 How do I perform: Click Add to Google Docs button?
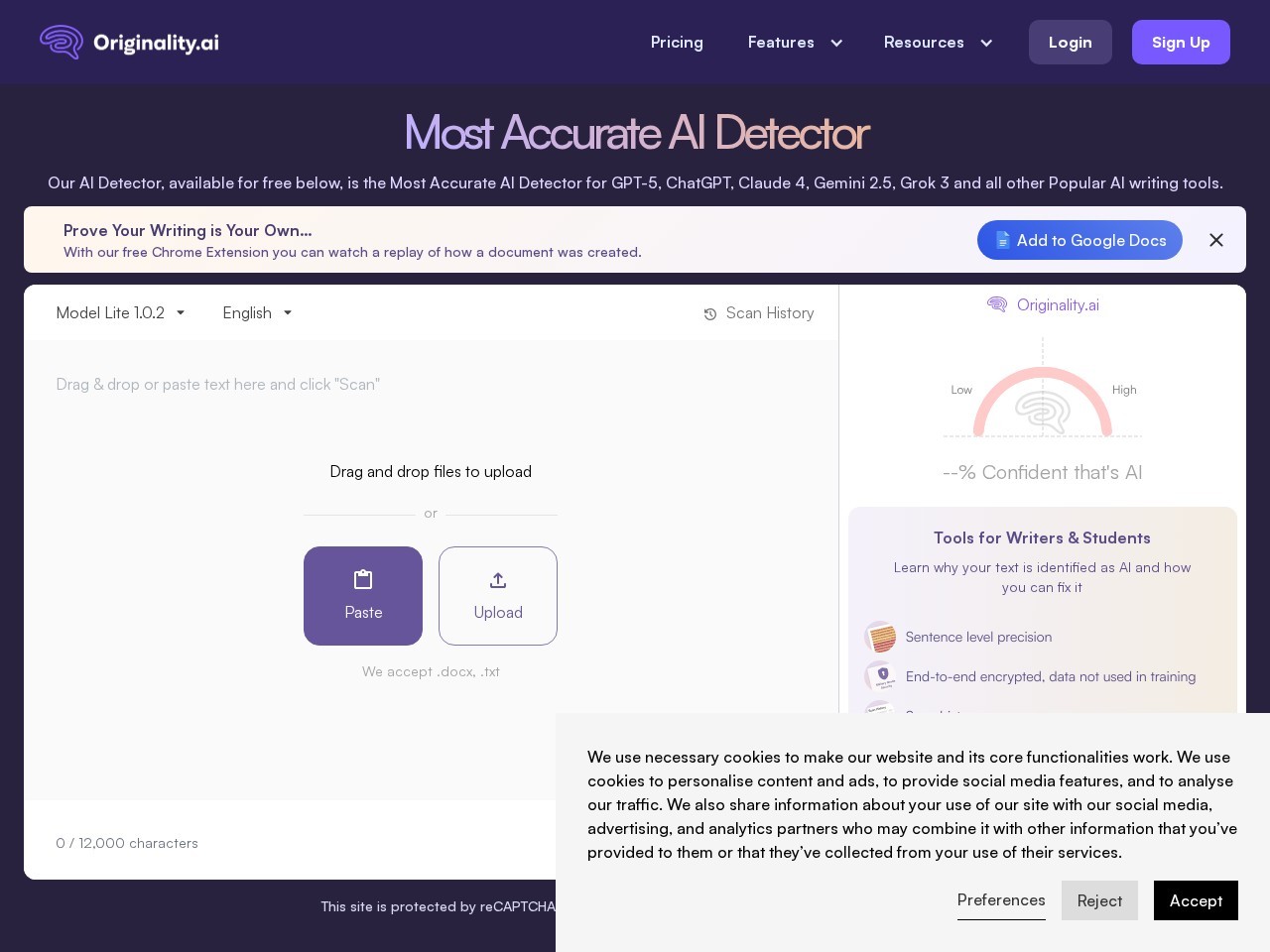[x=1079, y=240]
